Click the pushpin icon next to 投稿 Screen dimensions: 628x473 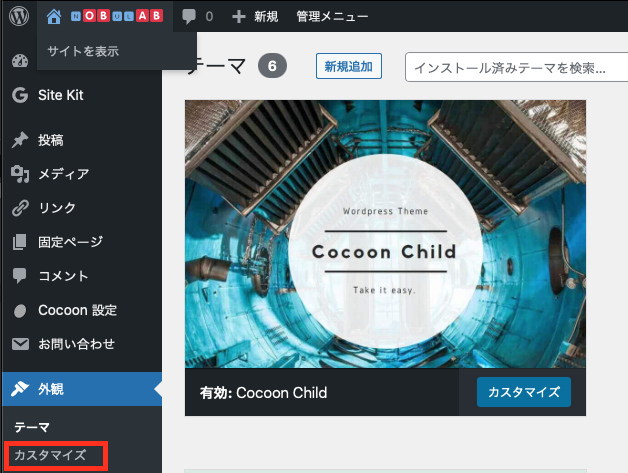(x=20, y=140)
